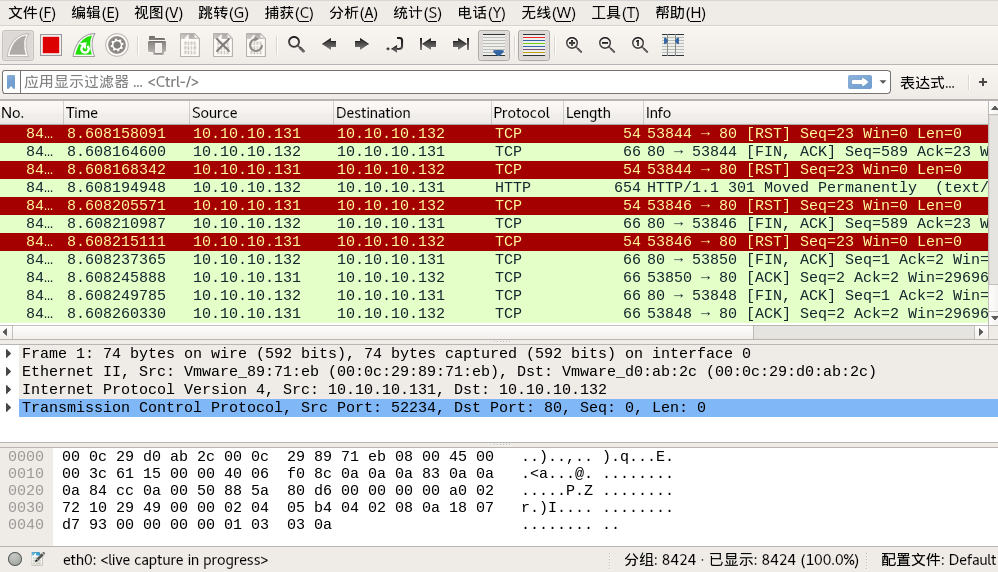Sort by the Source column header
Viewport: 998px width, 572px height.
[x=262, y=113]
